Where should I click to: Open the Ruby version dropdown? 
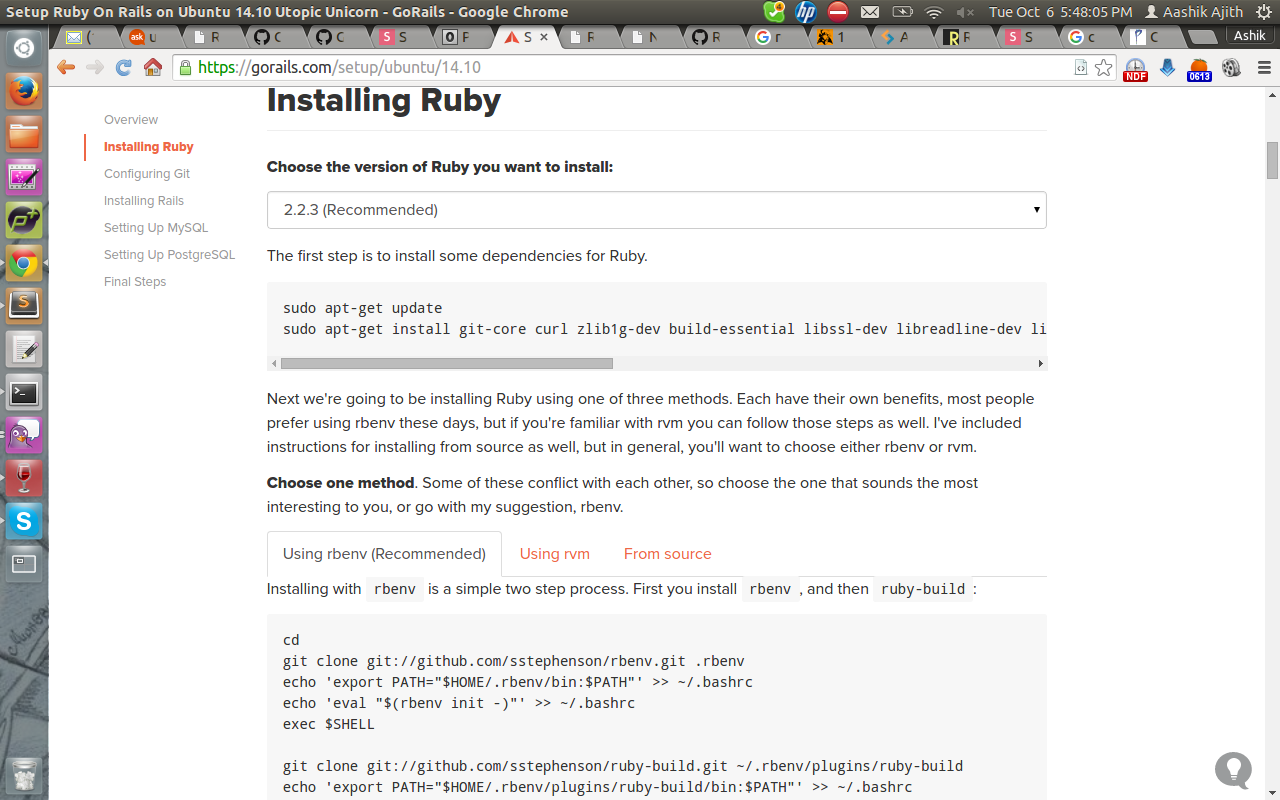(x=656, y=210)
